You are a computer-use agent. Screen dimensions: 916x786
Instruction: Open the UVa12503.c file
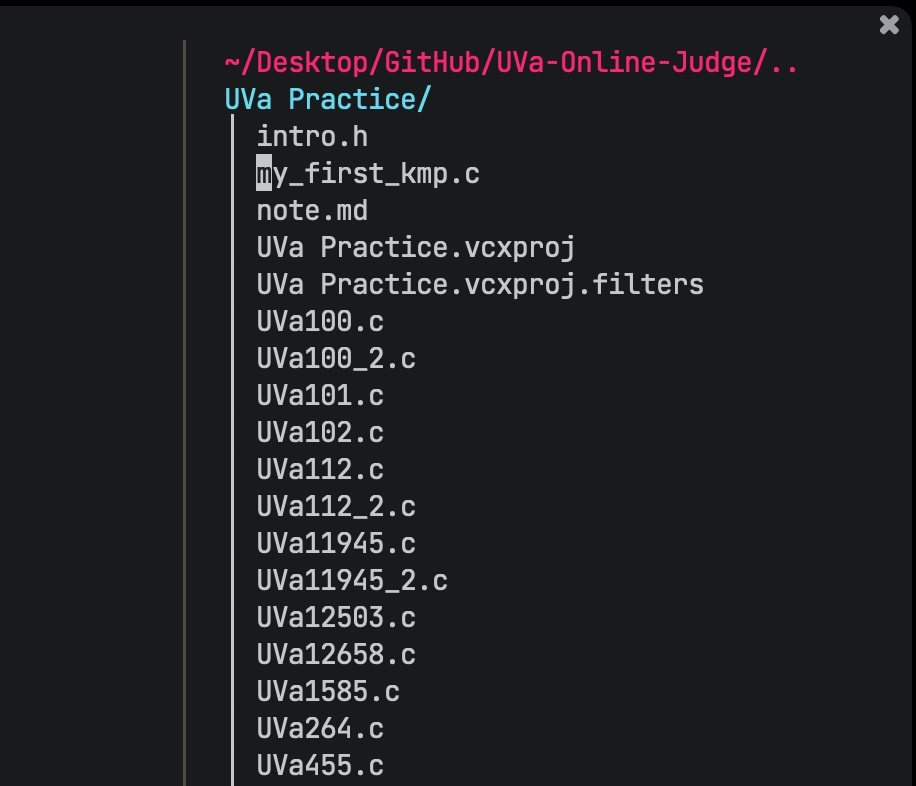tap(336, 617)
